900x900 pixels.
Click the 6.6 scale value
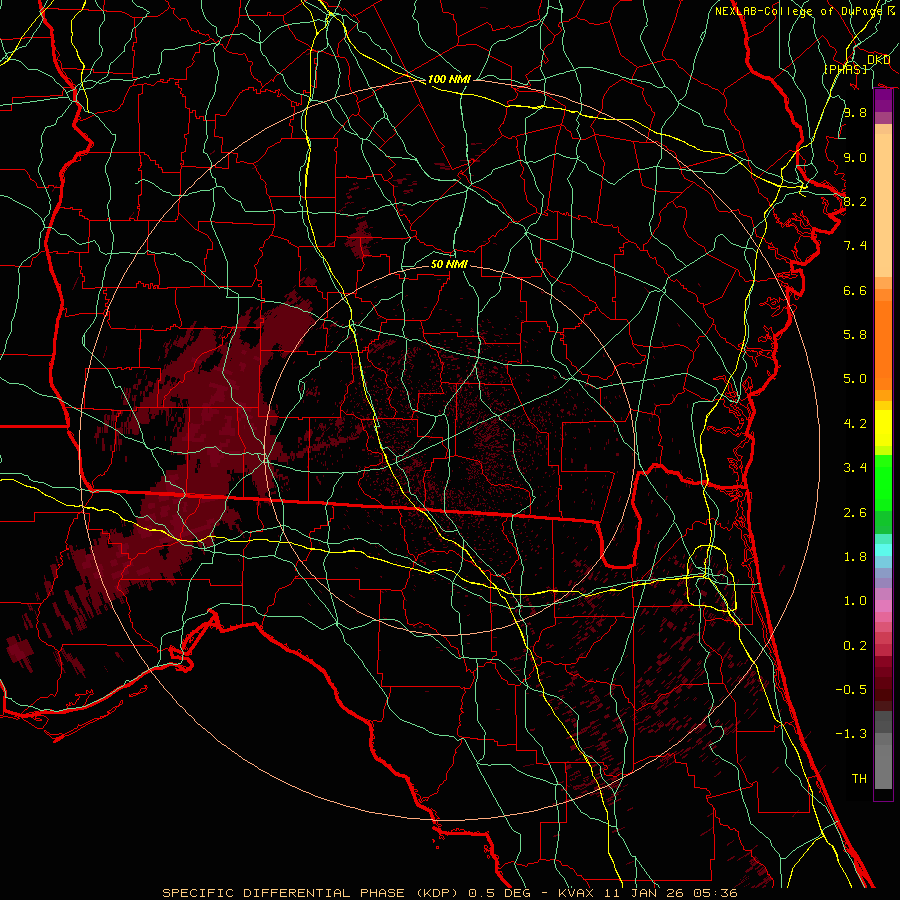(855, 290)
